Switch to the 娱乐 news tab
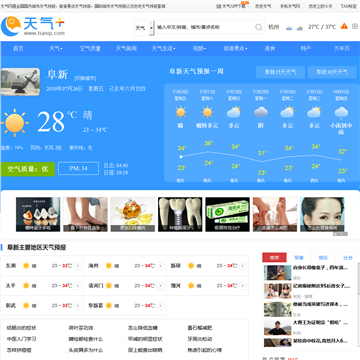 click(x=323, y=257)
